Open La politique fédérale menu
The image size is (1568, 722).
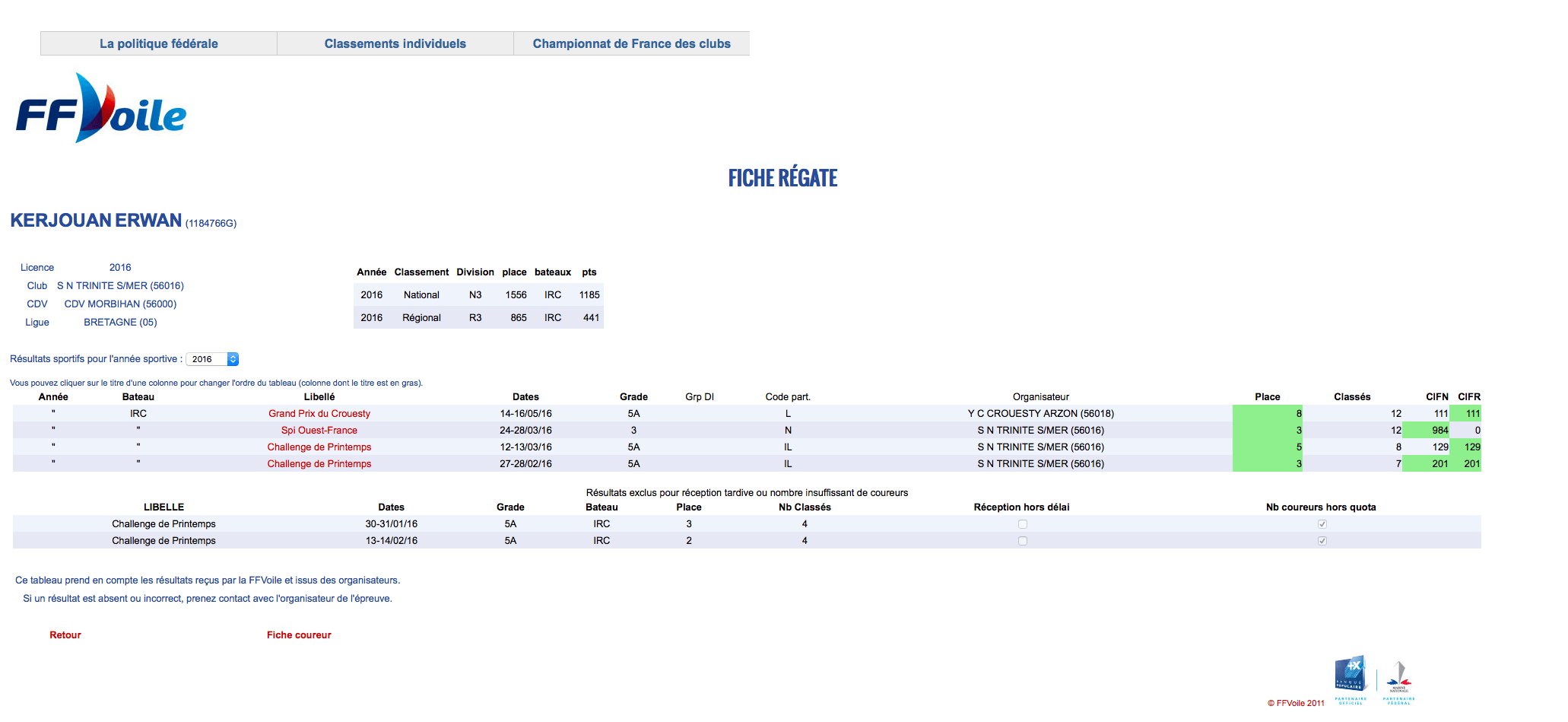159,44
